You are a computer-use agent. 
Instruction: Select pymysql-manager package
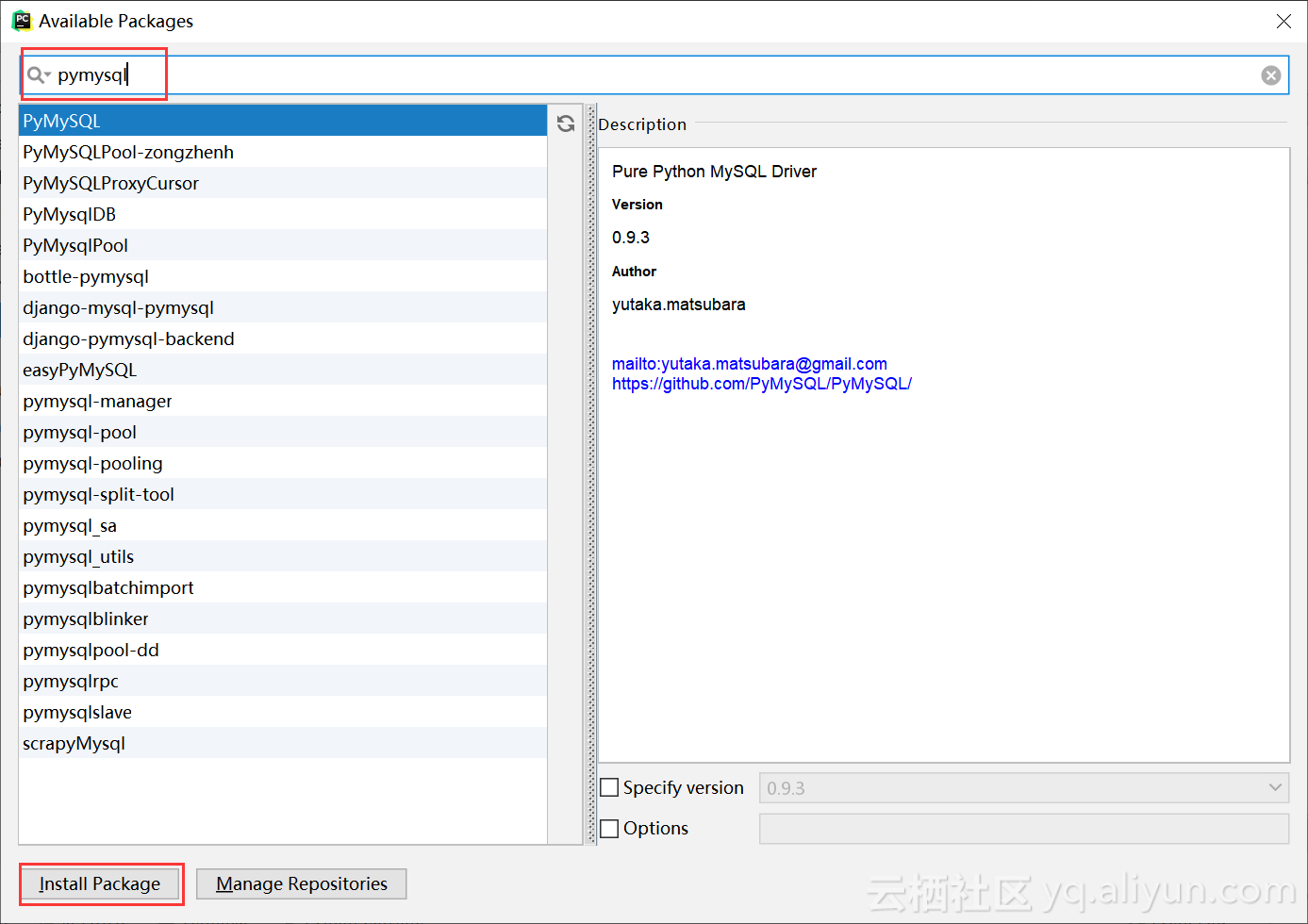pyautogui.click(x=283, y=401)
